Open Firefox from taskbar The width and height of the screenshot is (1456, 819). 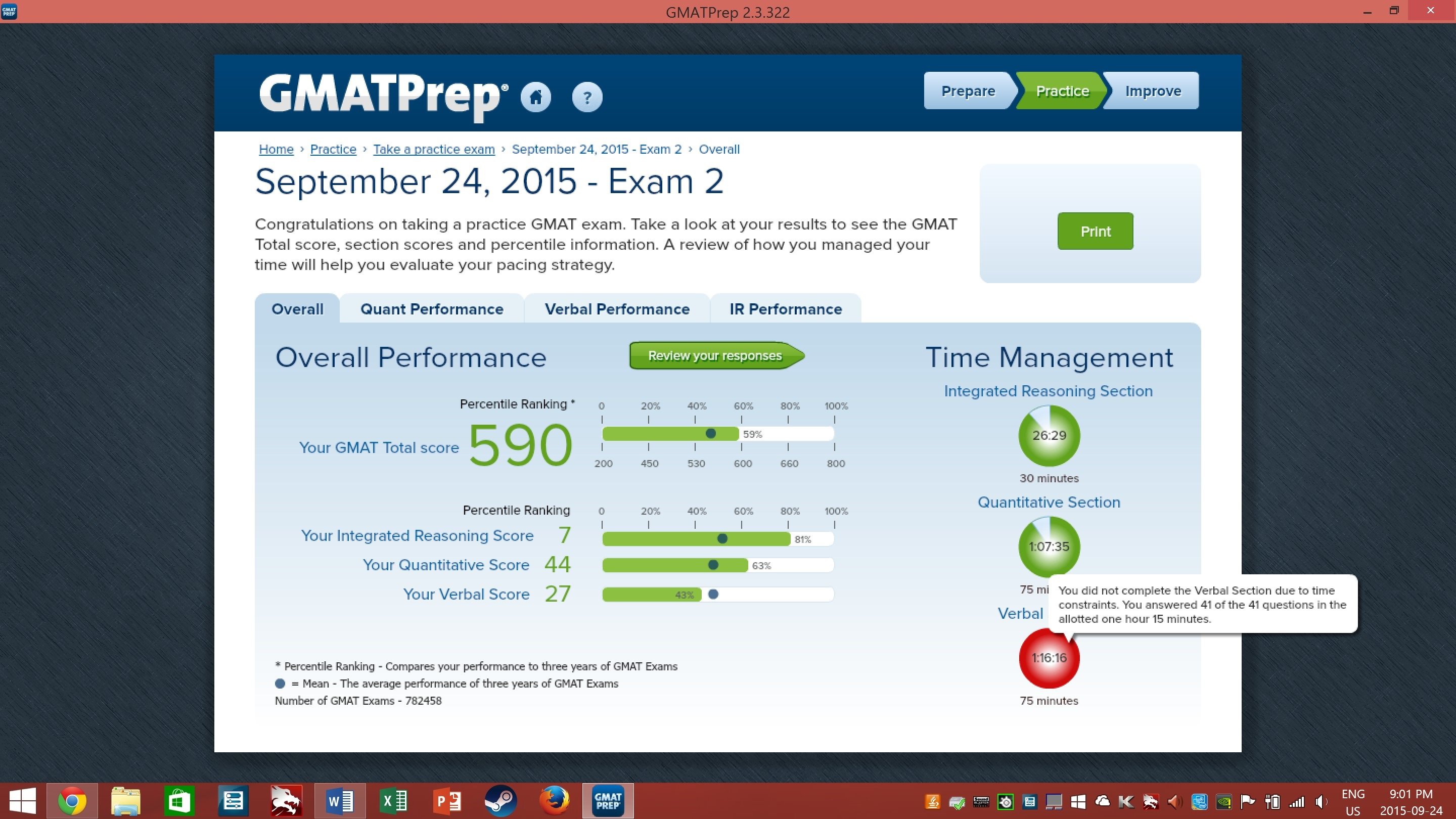point(554,801)
